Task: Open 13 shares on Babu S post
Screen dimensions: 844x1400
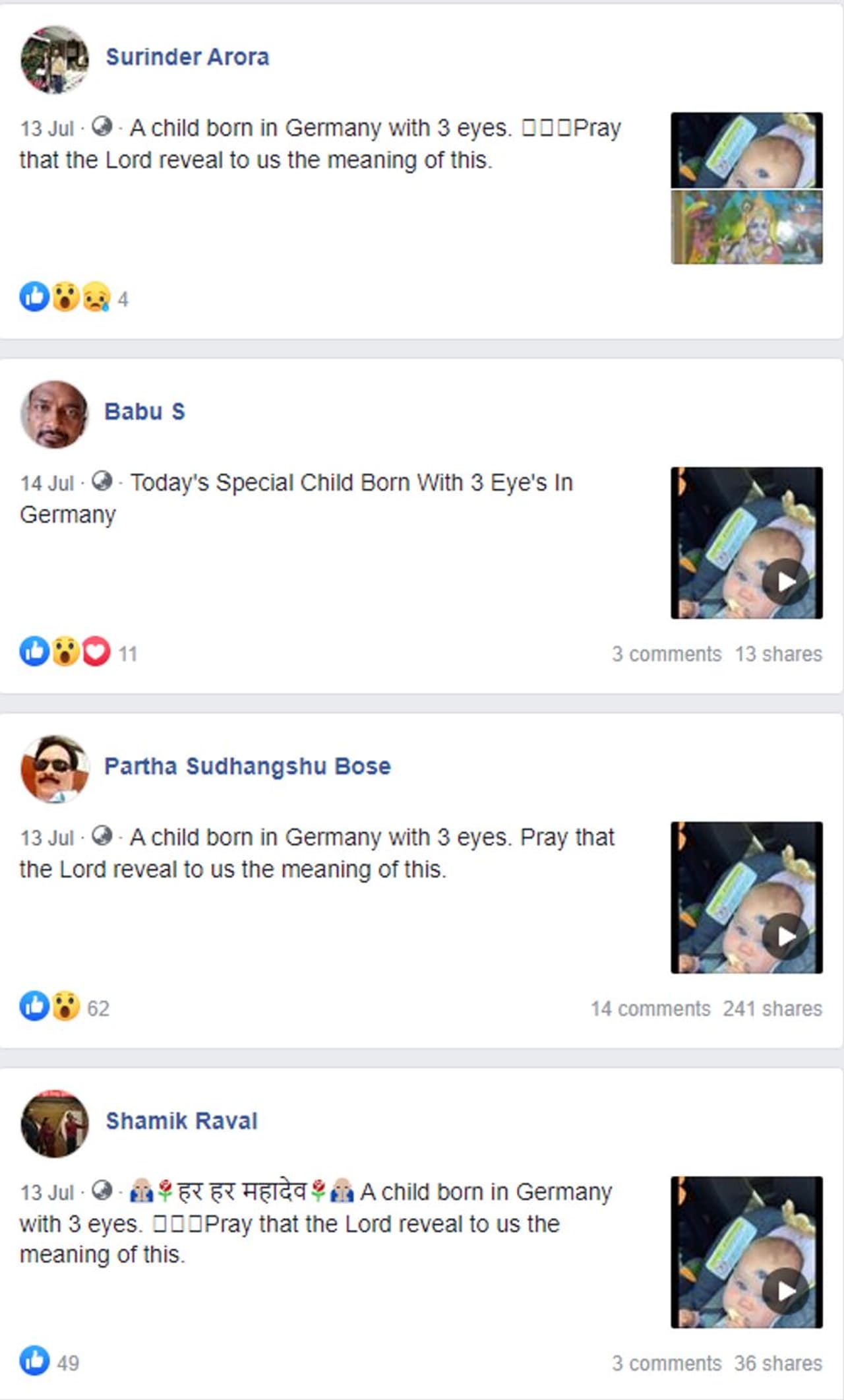Action: 779,654
